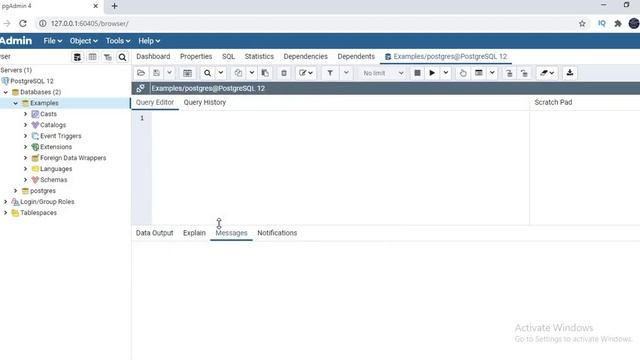Select the Messages tab
The height and width of the screenshot is (360, 640).
231,233
